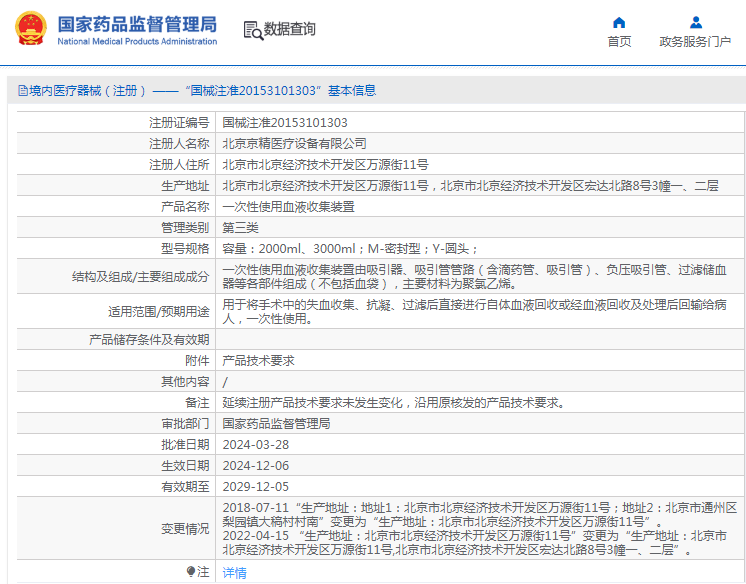Click the 境内医疗器械（注册）基本信息 header
The height and width of the screenshot is (584, 746).
197,90
